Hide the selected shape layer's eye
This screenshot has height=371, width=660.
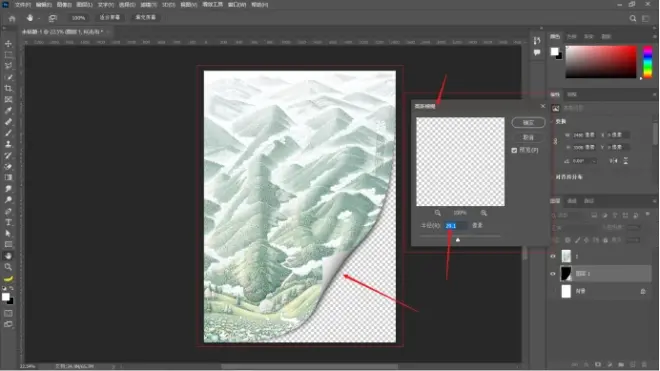pos(553,274)
